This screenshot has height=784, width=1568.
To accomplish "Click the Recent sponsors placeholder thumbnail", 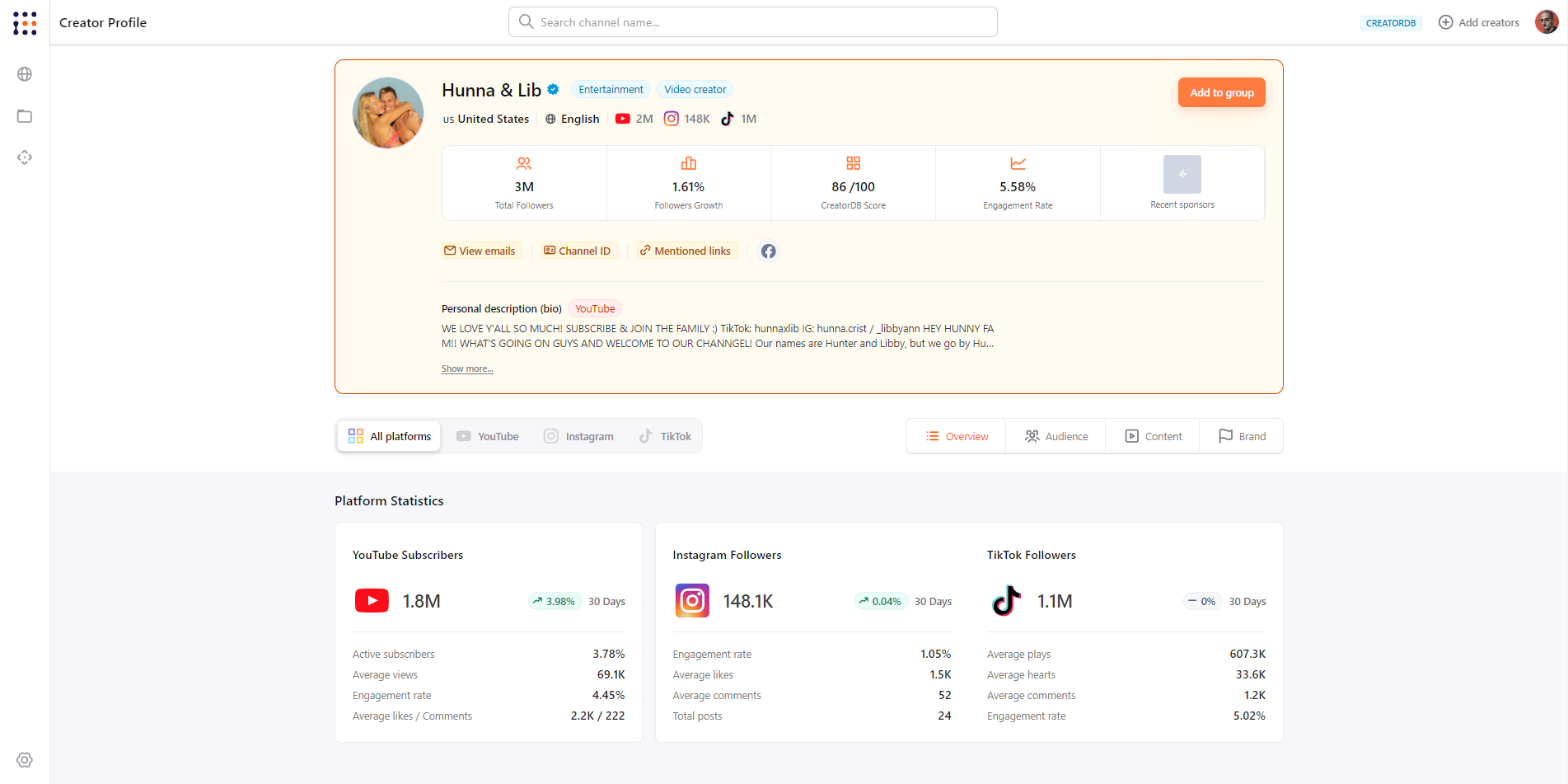I will coord(1182,174).
